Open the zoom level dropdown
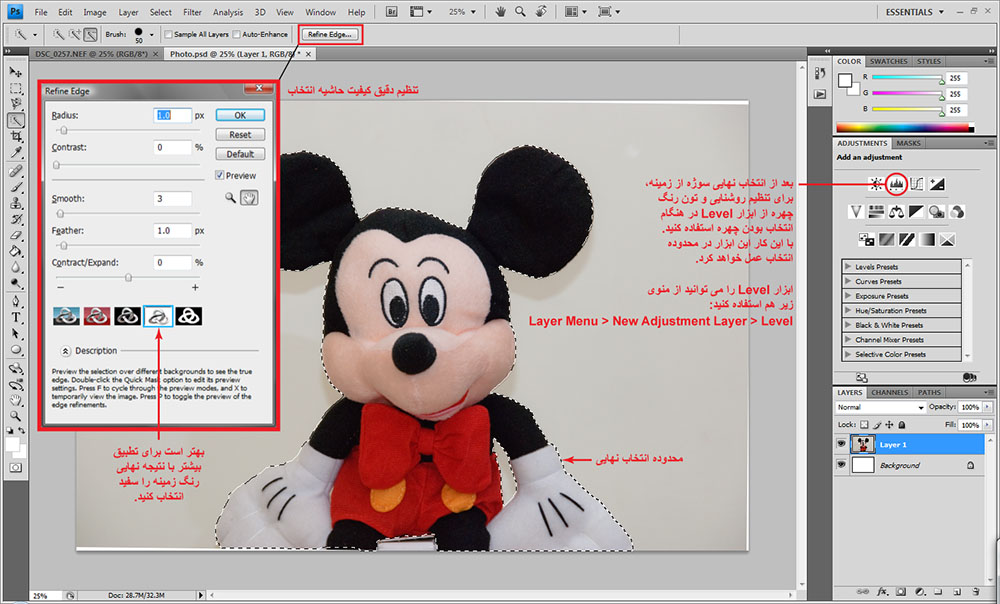 click(473, 11)
